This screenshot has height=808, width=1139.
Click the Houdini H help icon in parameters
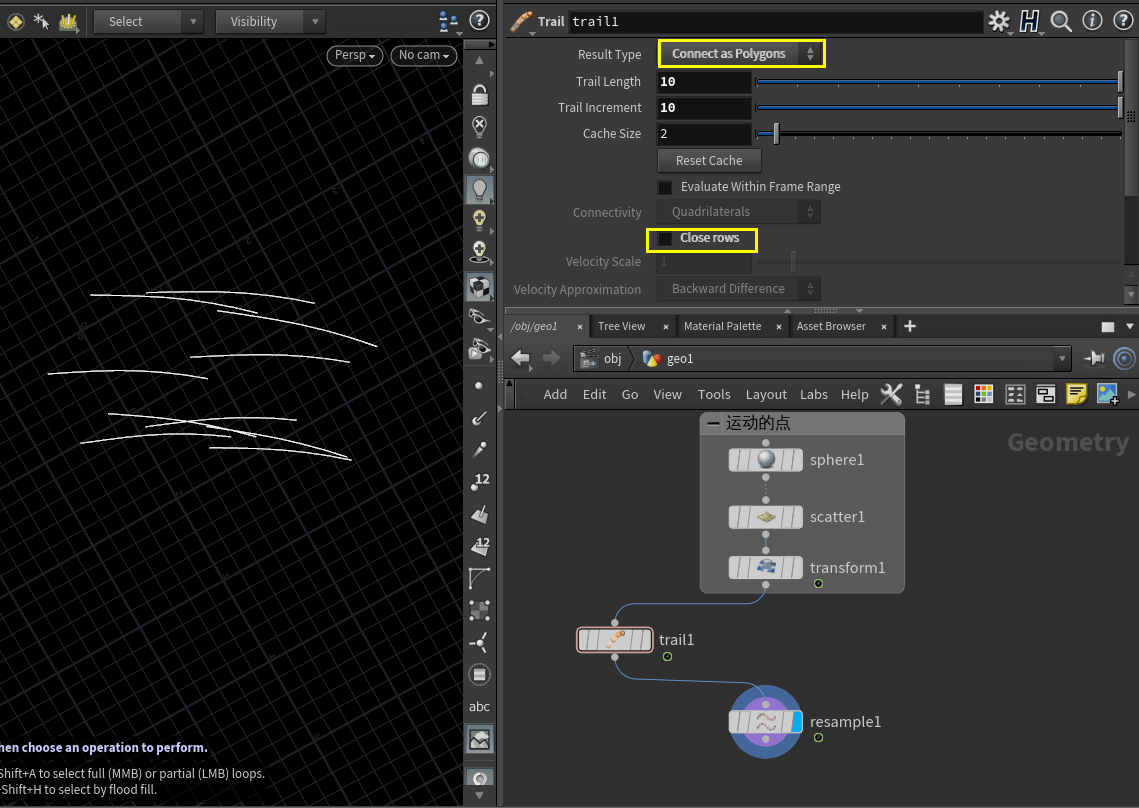[x=1029, y=22]
